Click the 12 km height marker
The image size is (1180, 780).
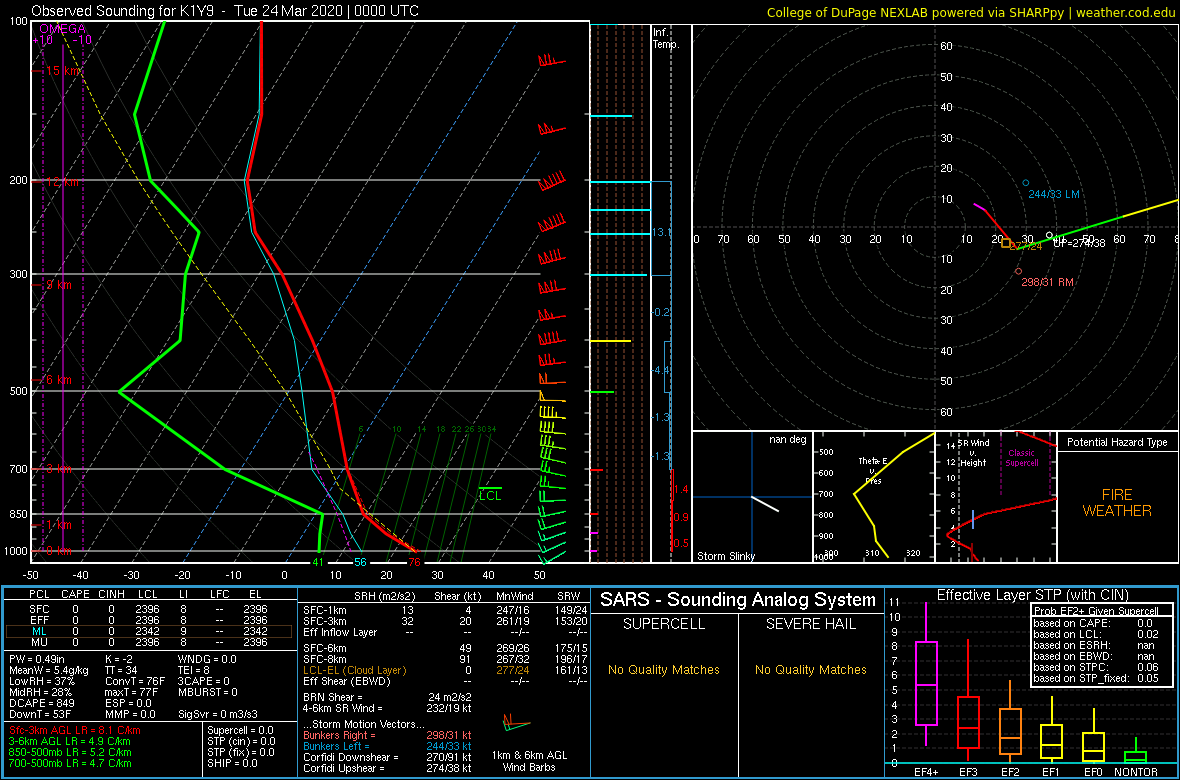pyautogui.click(x=62, y=182)
